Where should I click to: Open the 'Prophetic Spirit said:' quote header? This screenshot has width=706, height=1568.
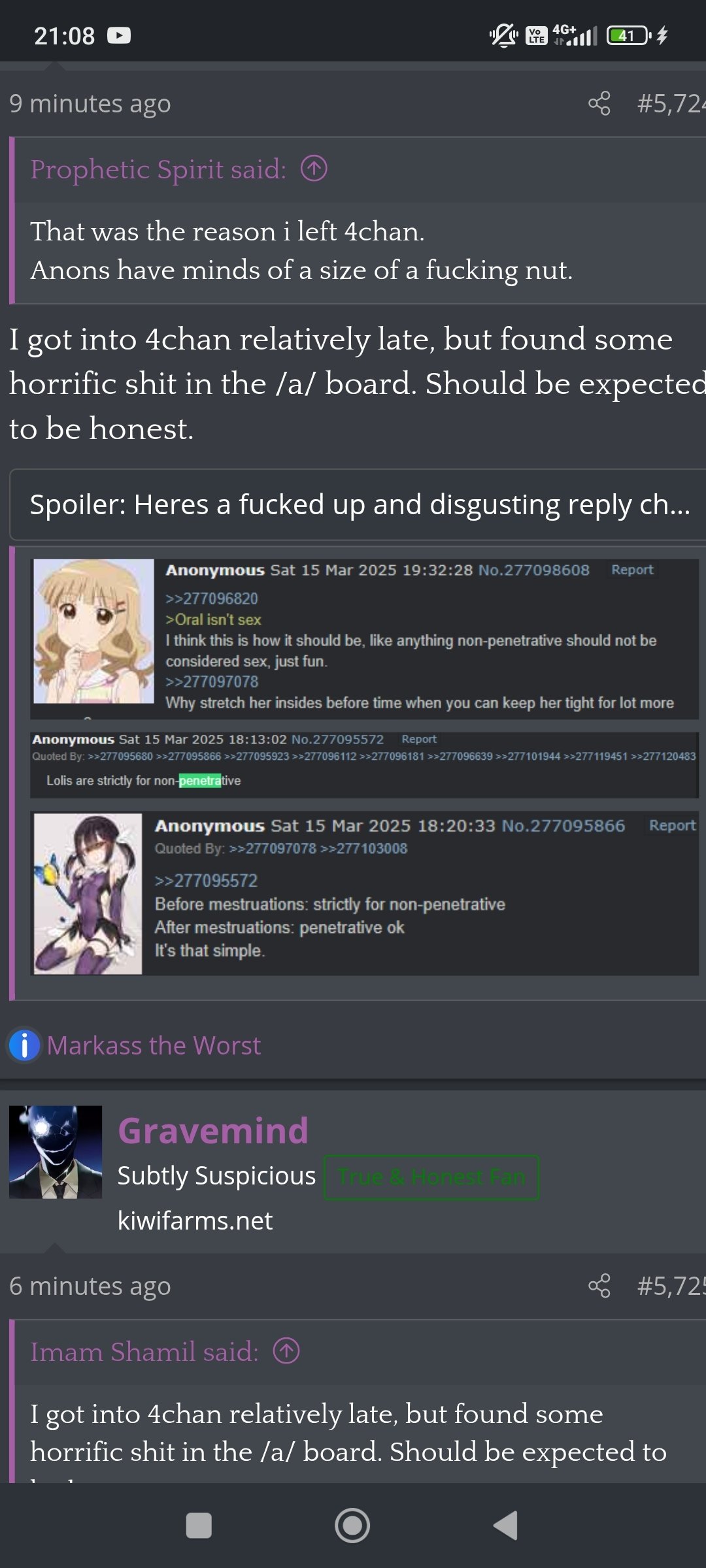[158, 169]
